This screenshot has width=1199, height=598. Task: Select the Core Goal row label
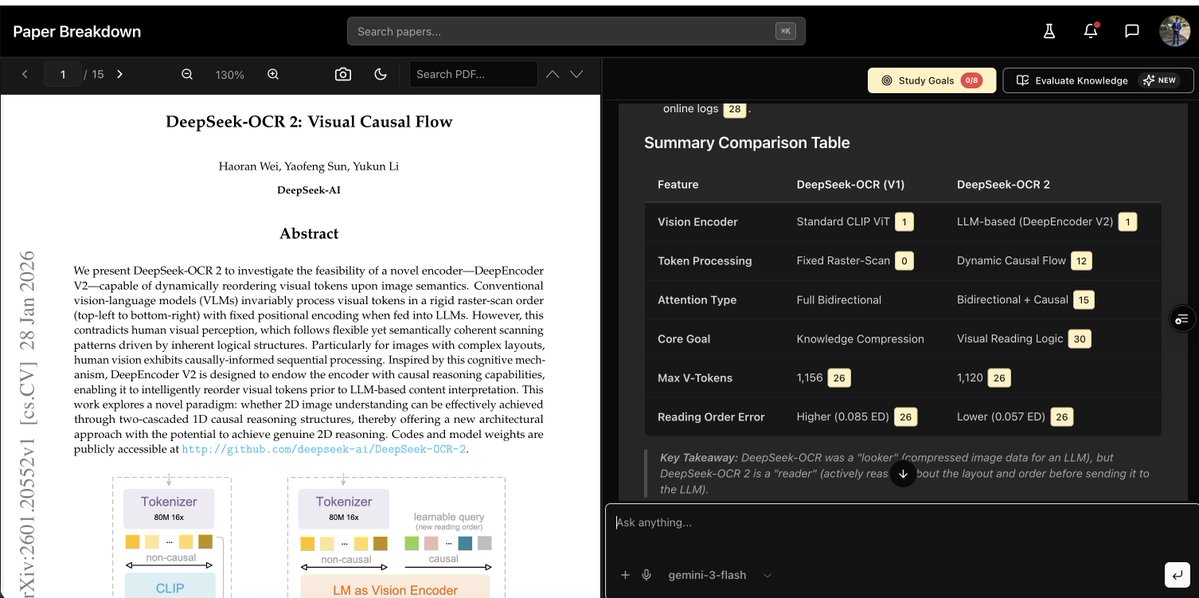(684, 339)
